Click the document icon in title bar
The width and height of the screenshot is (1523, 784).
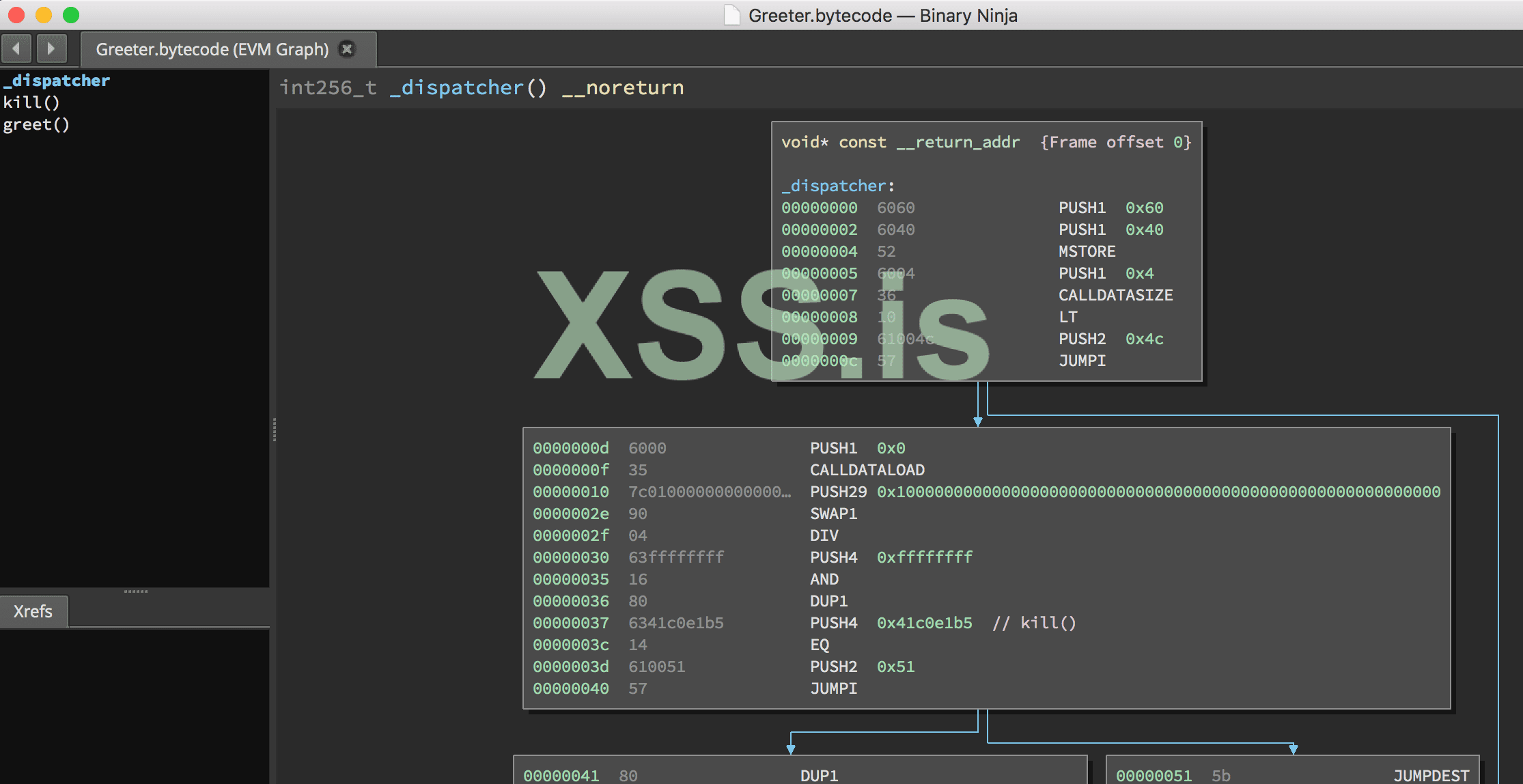731,15
